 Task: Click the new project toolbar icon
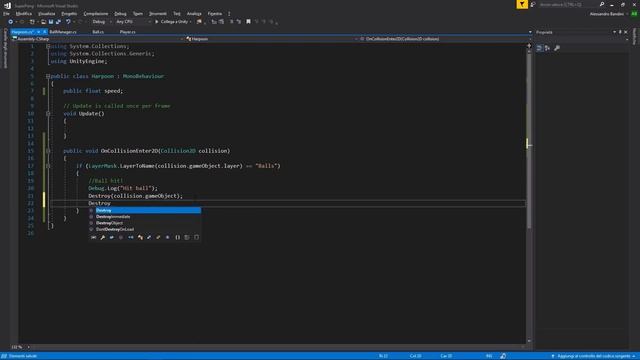coord(32,22)
